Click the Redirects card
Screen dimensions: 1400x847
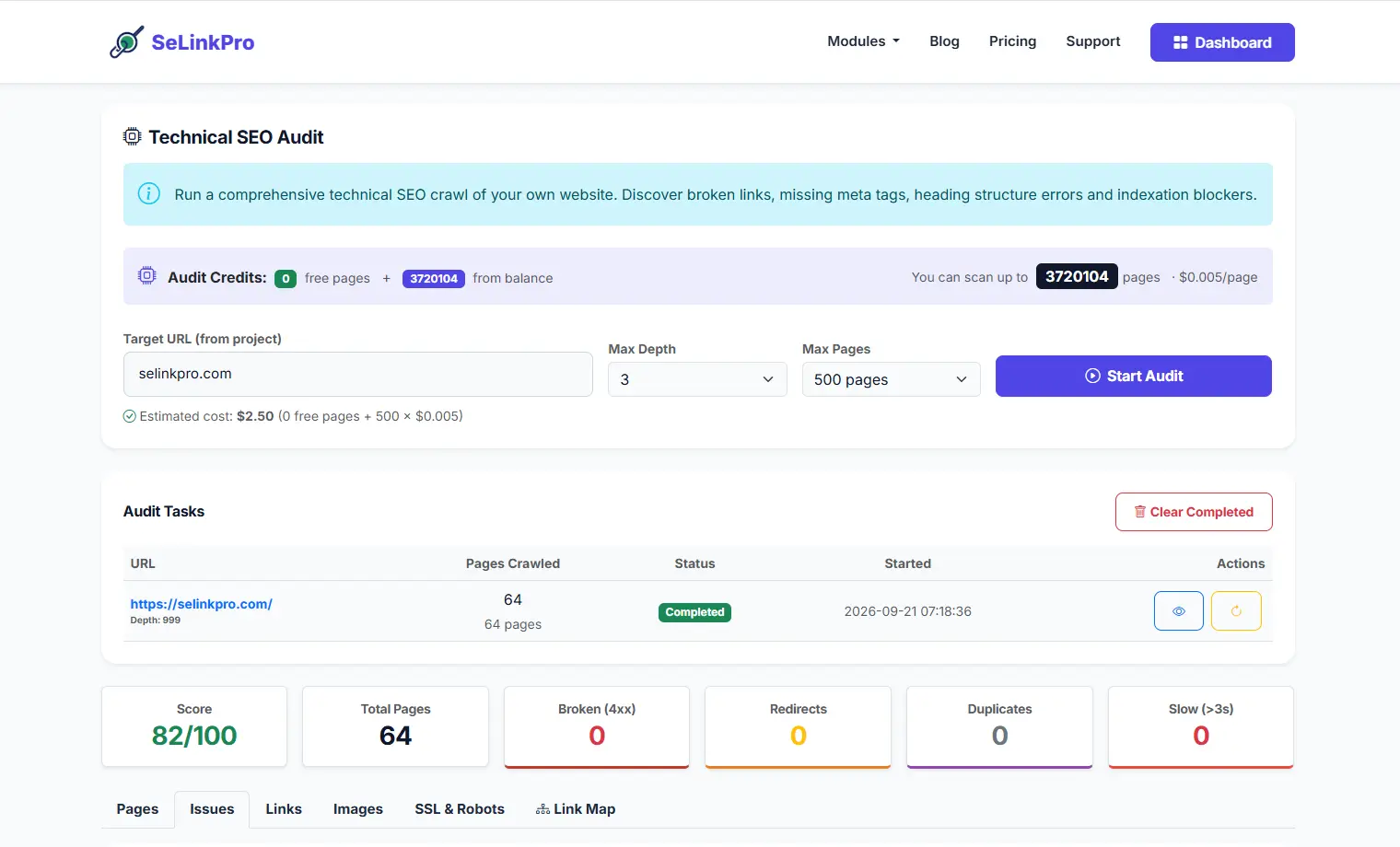pyautogui.click(x=798, y=726)
